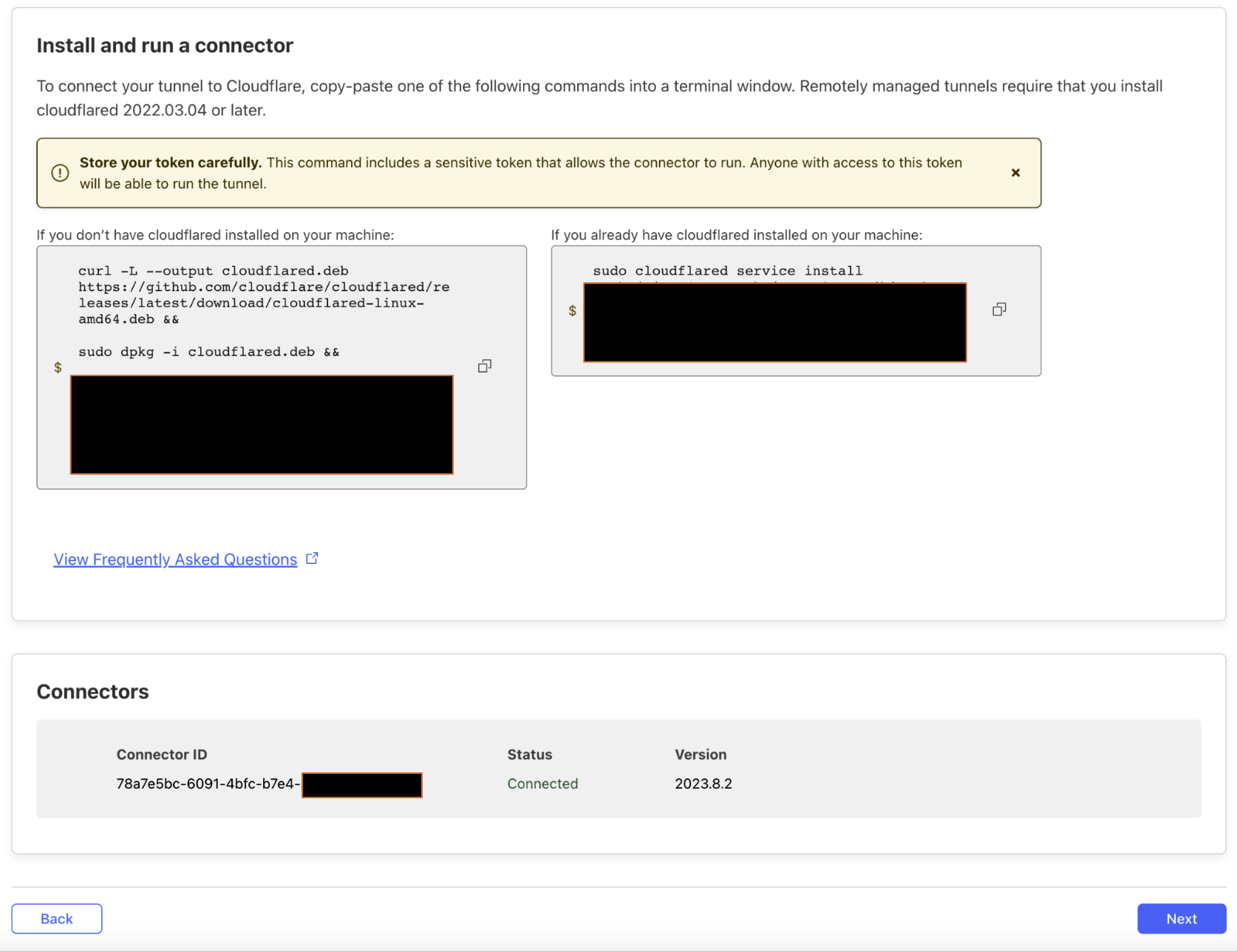Open View Frequently Asked Questions
The width and height of the screenshot is (1237, 952).
click(x=174, y=560)
